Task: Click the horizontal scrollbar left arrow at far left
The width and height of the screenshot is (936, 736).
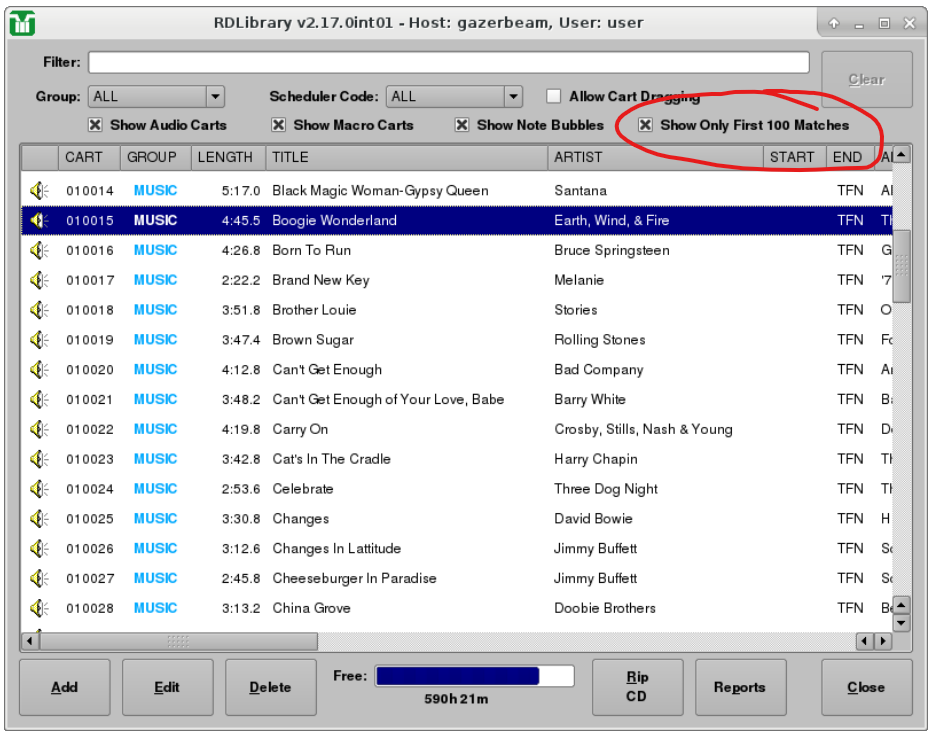Action: (29, 642)
